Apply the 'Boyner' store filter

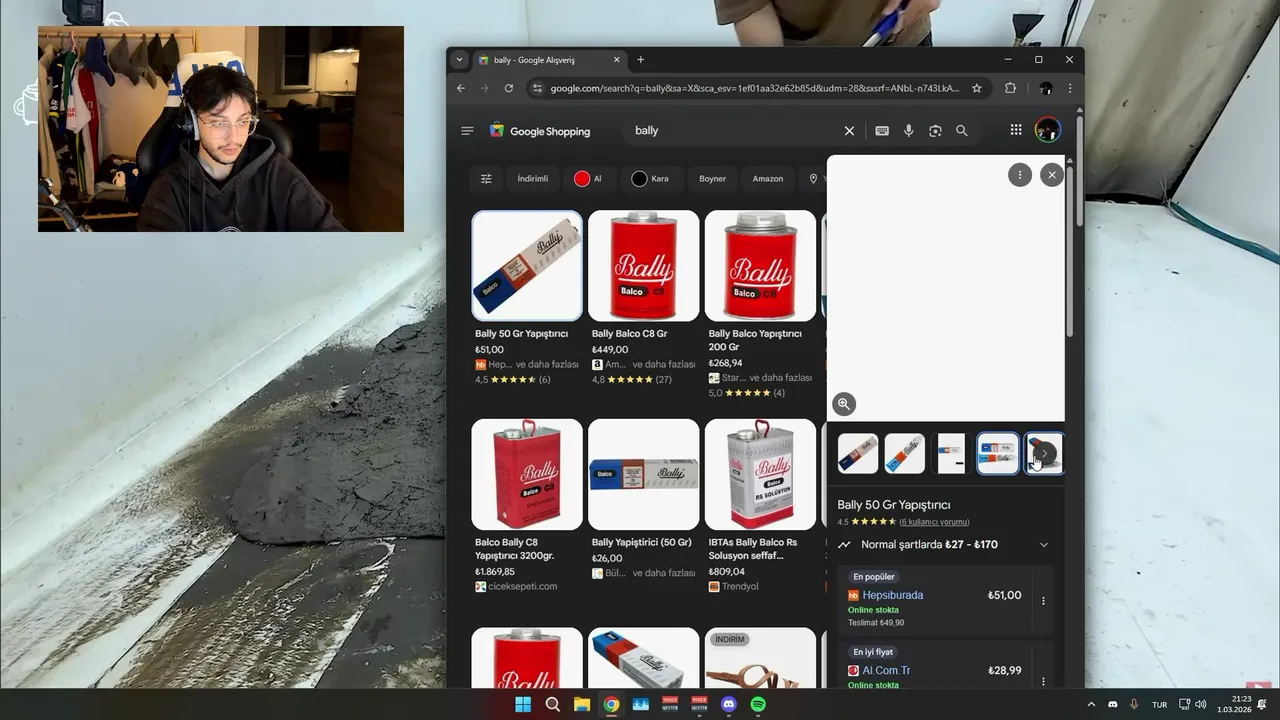[x=712, y=179]
